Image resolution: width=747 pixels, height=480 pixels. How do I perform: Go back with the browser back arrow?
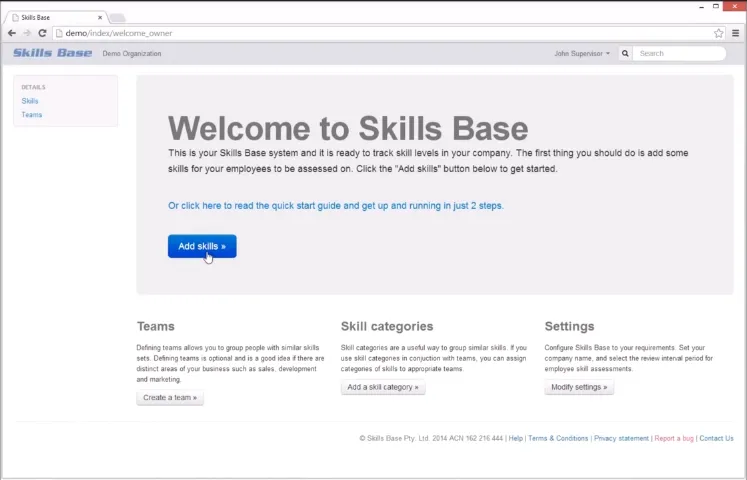coord(12,33)
